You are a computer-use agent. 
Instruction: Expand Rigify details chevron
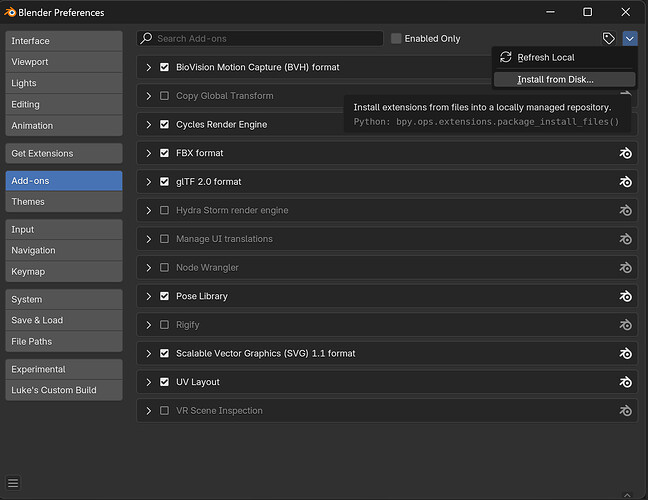[x=149, y=325]
